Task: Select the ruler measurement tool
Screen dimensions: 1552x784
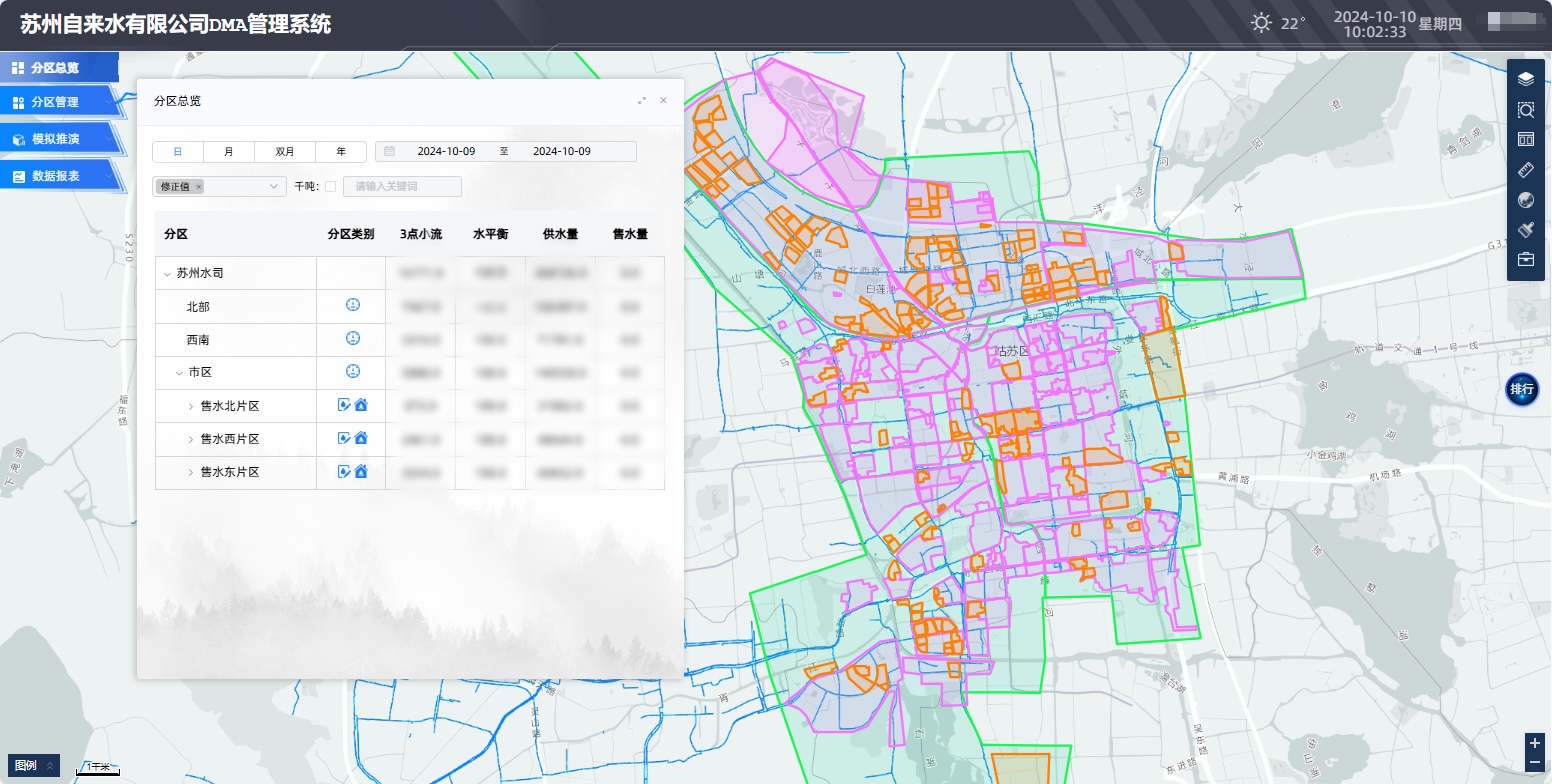Action: [x=1525, y=169]
